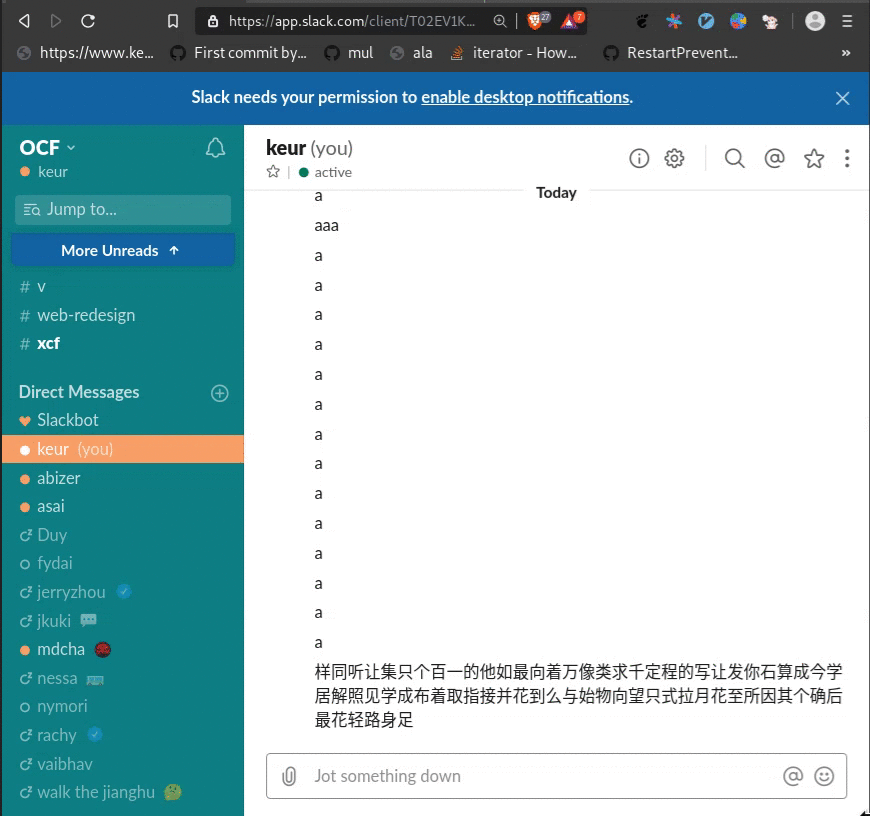The image size is (870, 816).
Task: Open the Duy direct message
Action: click(123, 535)
